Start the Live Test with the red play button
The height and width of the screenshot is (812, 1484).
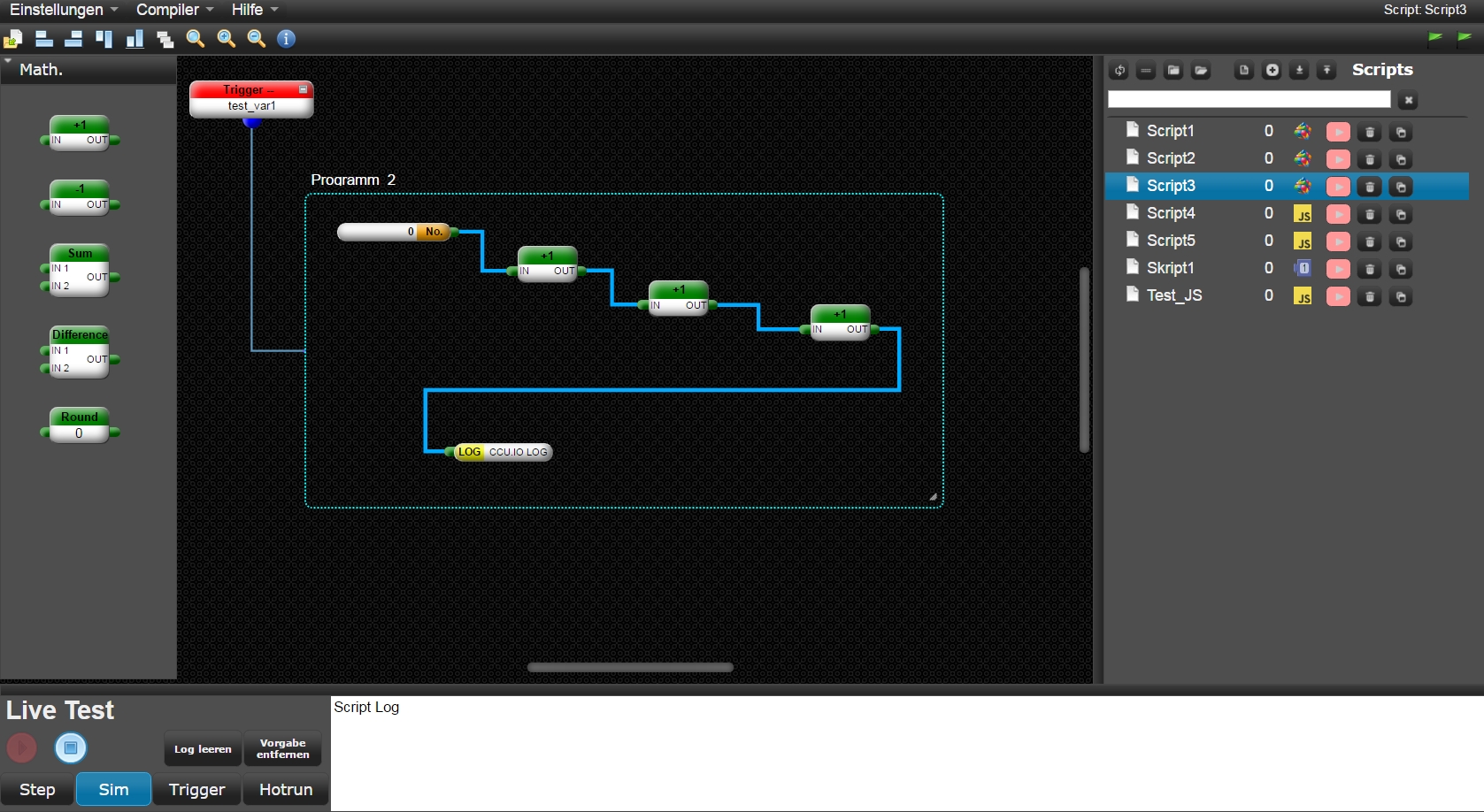click(22, 748)
